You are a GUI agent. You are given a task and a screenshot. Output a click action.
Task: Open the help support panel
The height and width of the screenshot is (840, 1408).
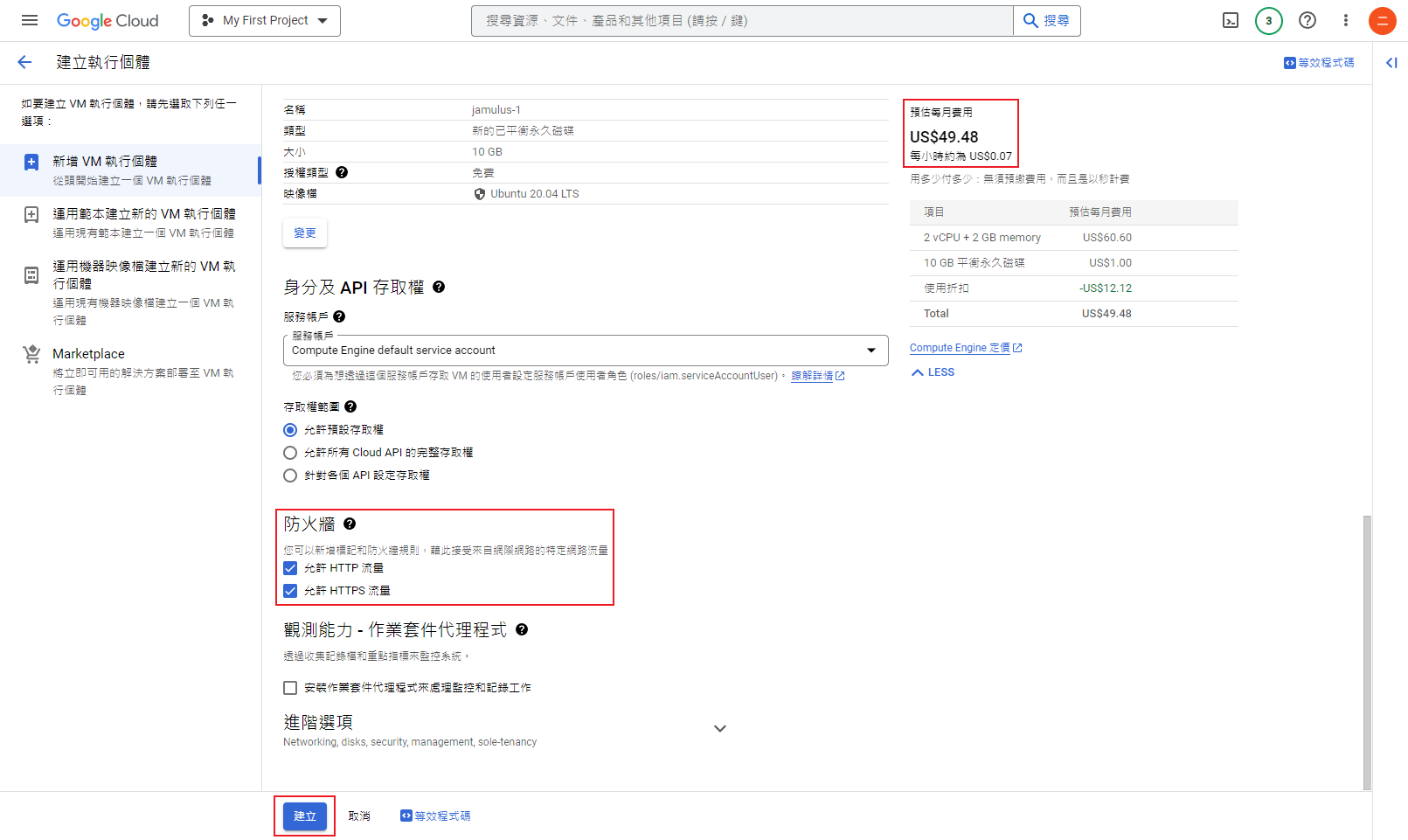pos(1307,20)
